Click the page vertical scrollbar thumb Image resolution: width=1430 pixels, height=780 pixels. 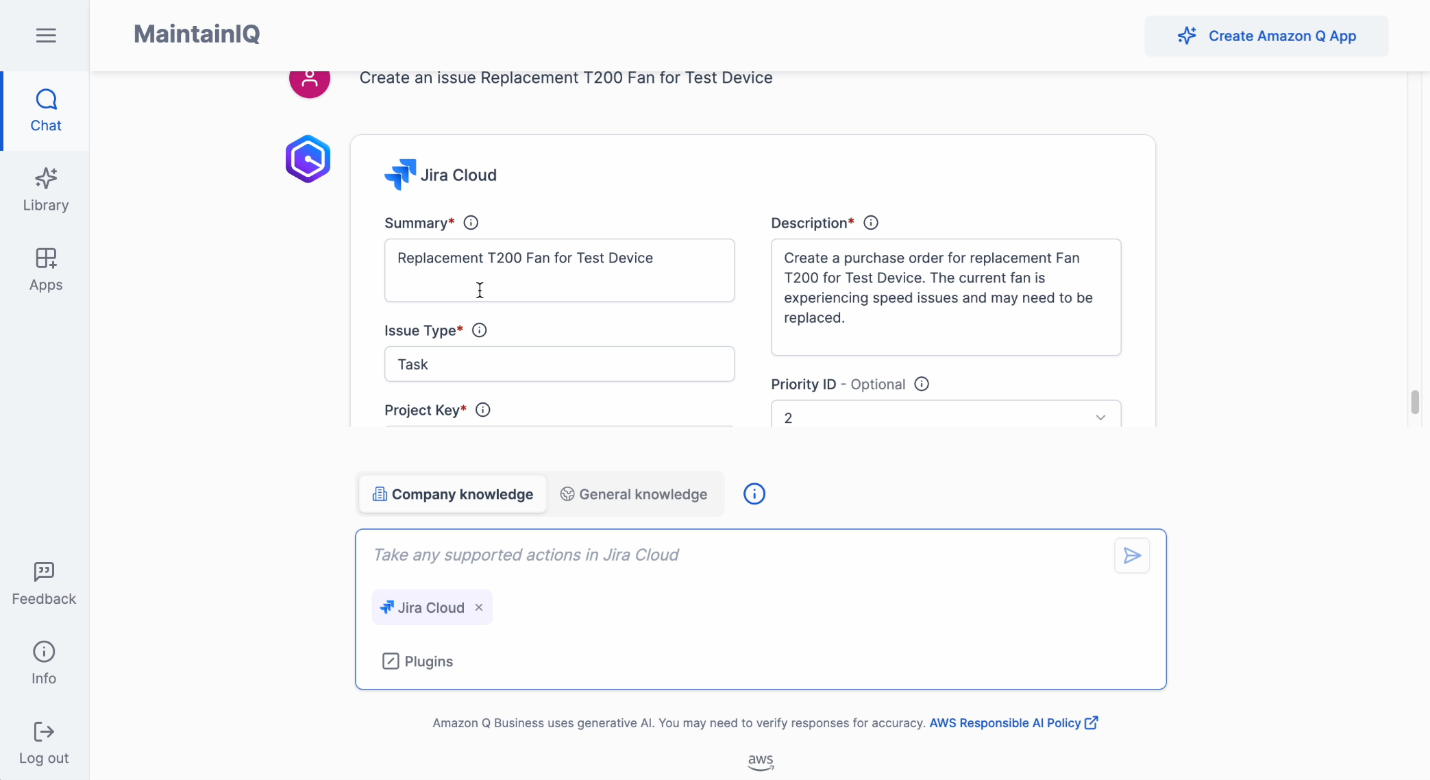(x=1415, y=402)
